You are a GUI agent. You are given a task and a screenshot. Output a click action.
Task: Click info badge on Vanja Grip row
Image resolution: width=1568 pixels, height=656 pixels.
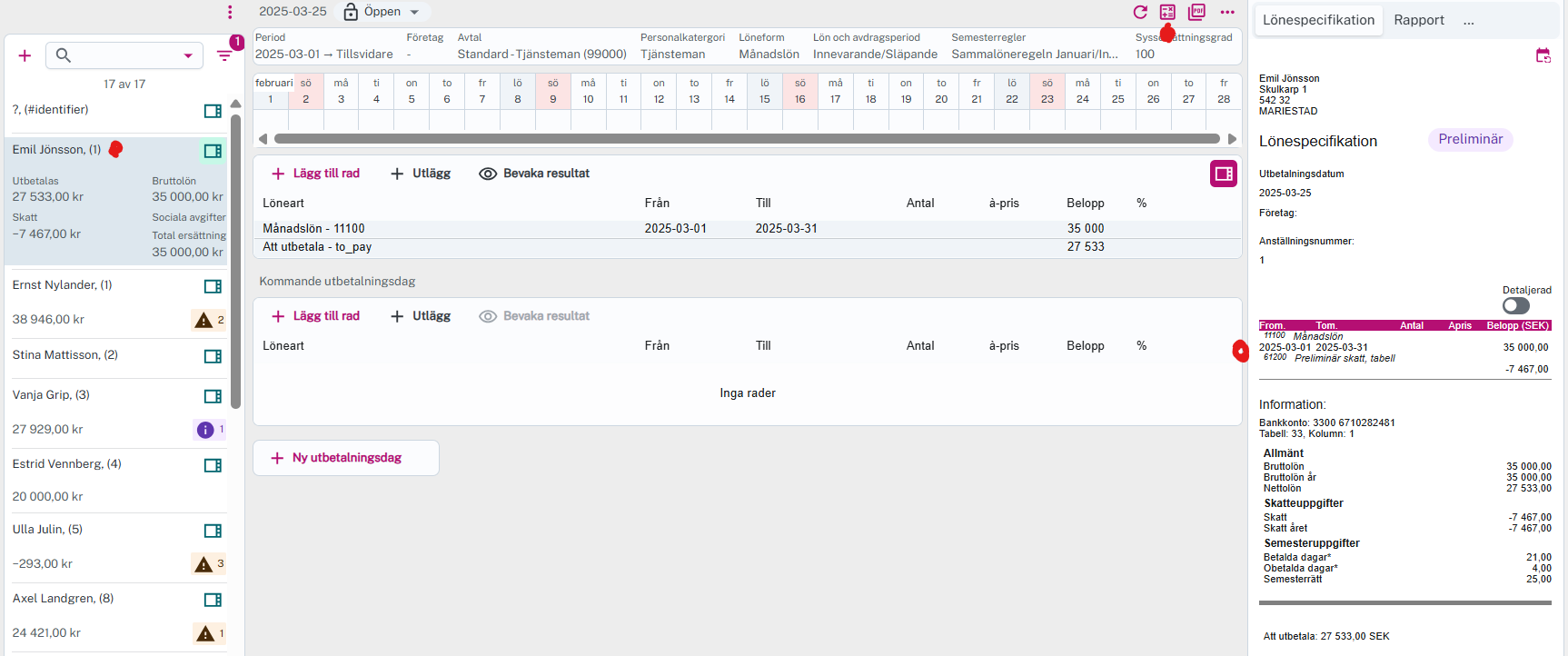click(206, 430)
